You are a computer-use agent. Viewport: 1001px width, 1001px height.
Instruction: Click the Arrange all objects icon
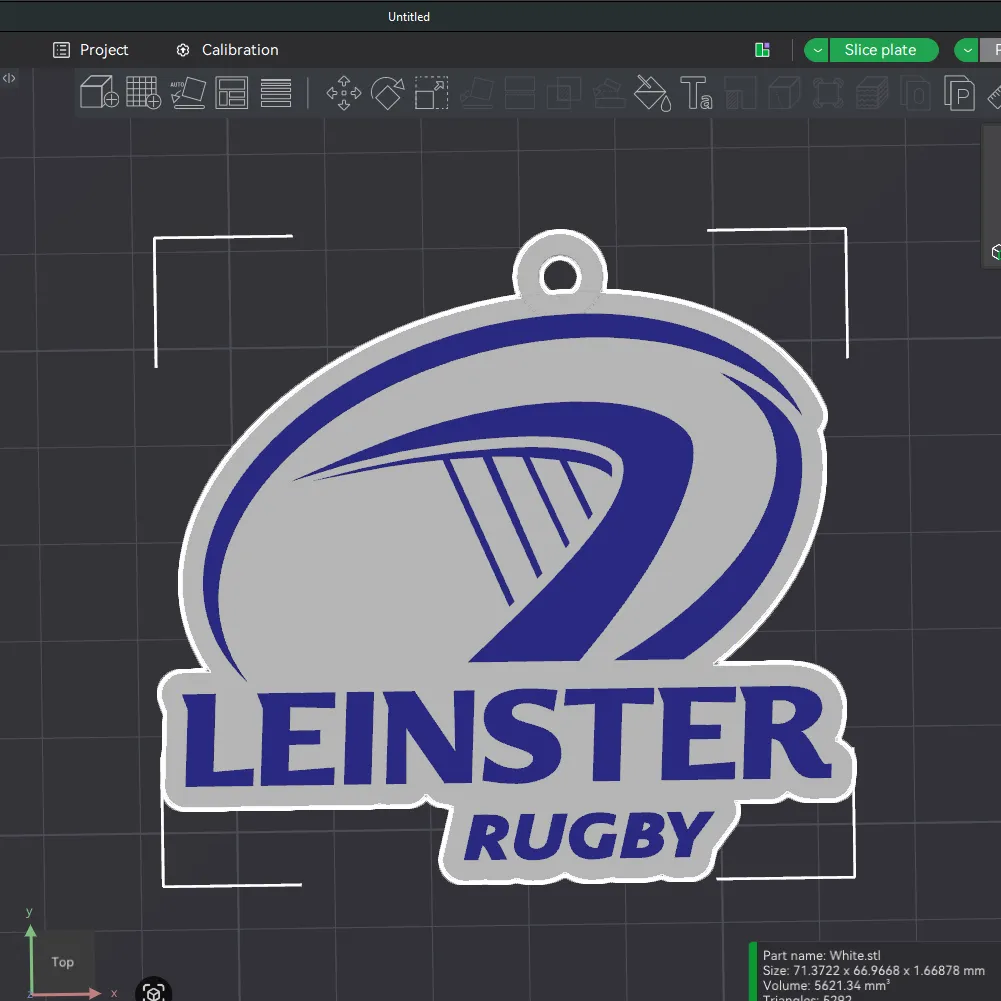[232, 93]
